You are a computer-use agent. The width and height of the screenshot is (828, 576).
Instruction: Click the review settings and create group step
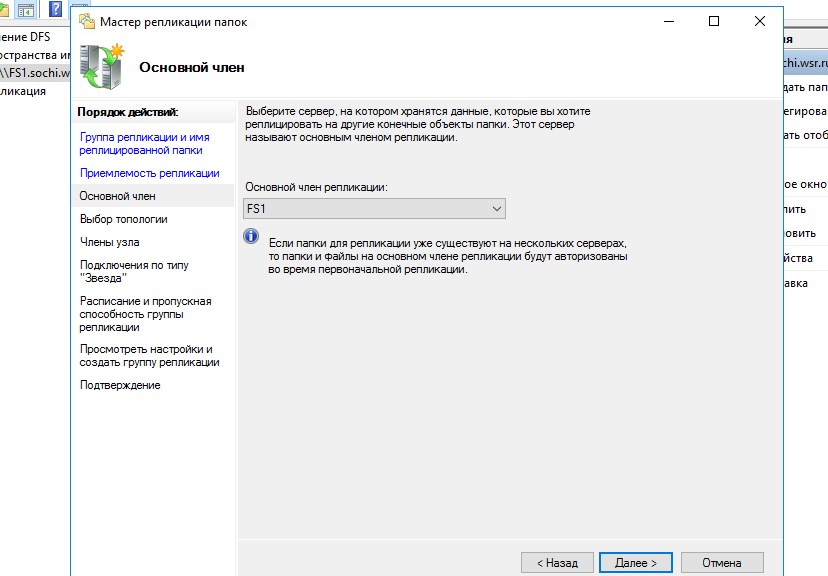point(149,356)
